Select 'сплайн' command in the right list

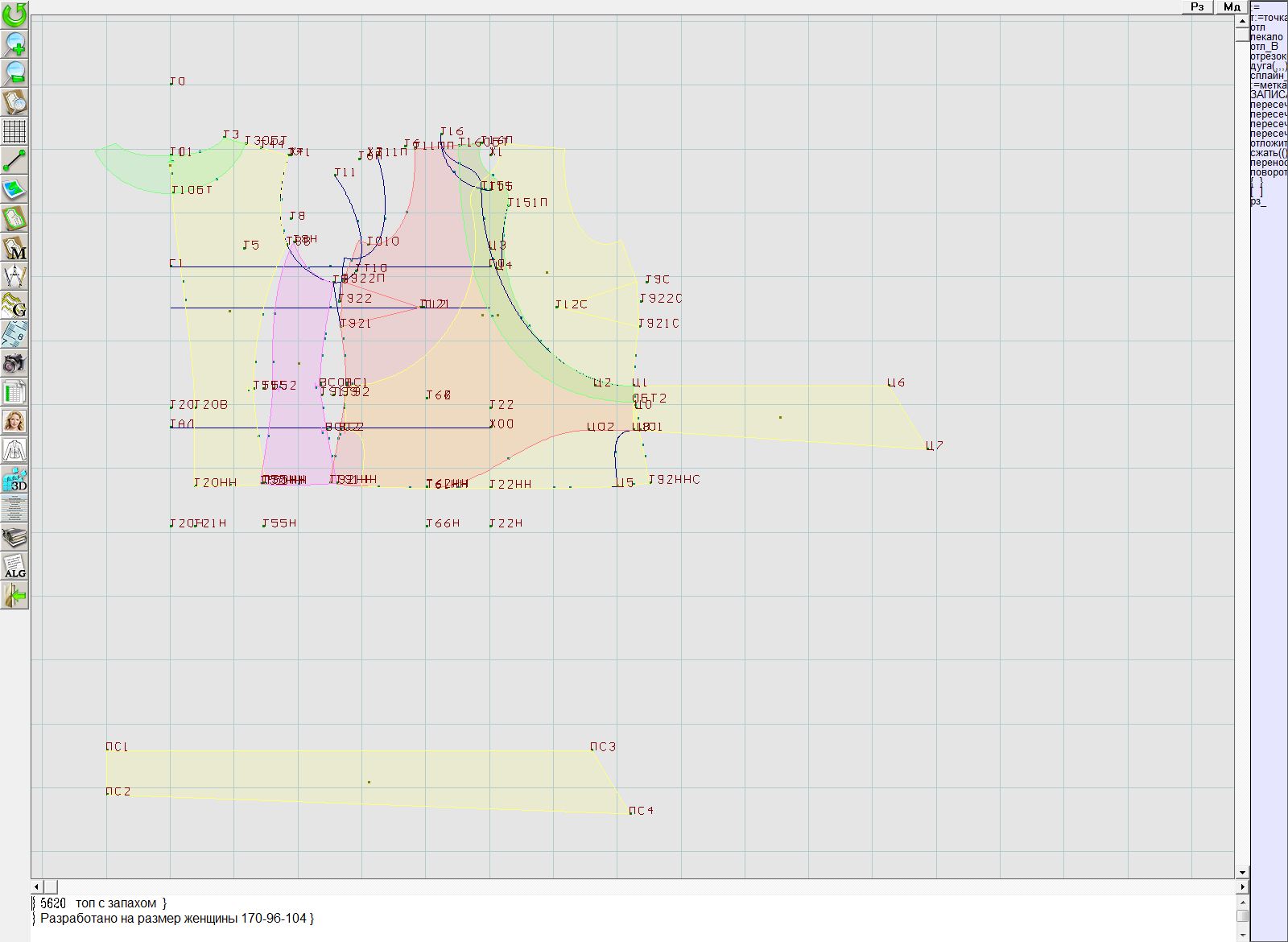pos(1268,76)
